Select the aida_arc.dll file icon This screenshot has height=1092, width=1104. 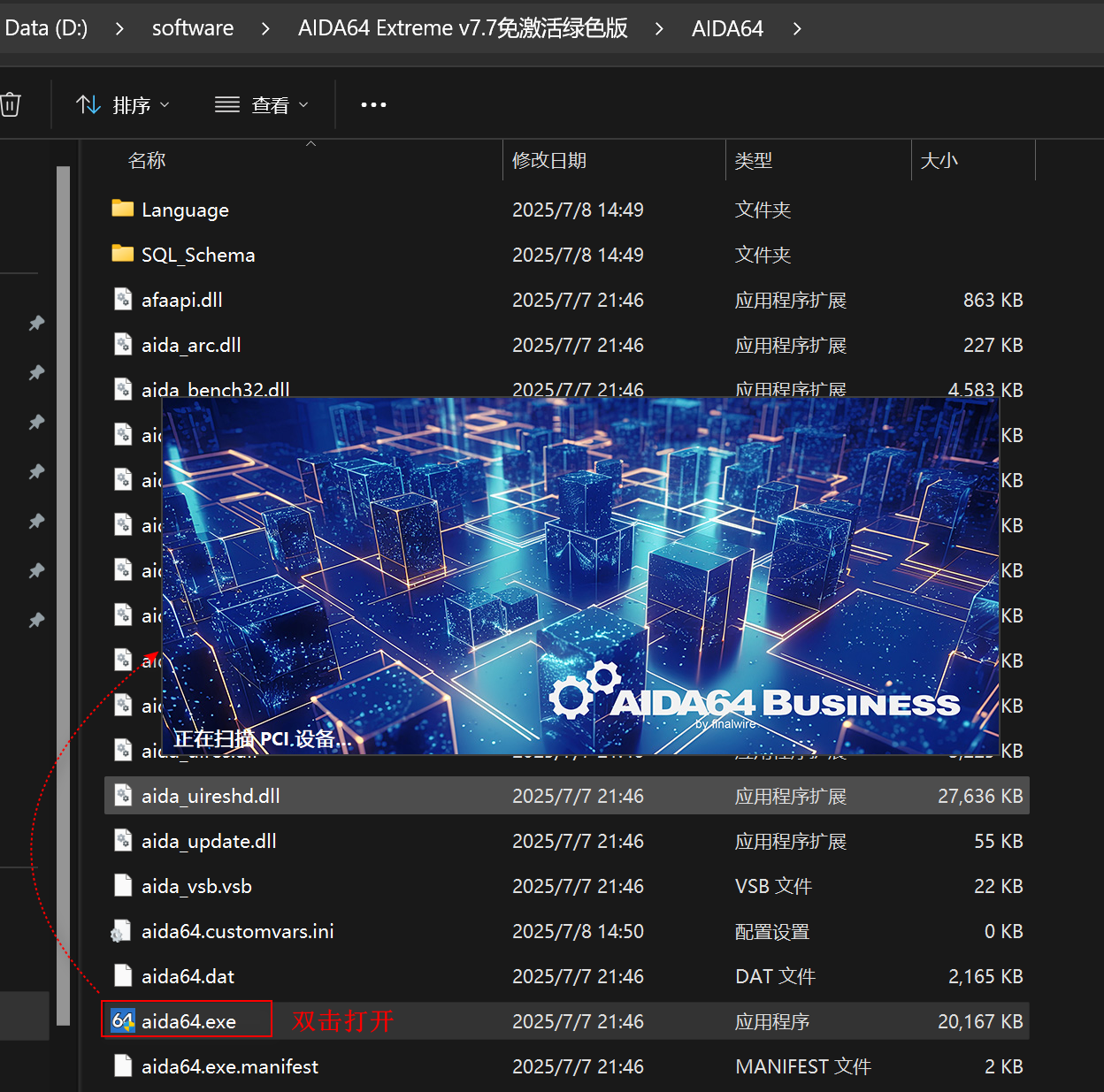coord(123,344)
